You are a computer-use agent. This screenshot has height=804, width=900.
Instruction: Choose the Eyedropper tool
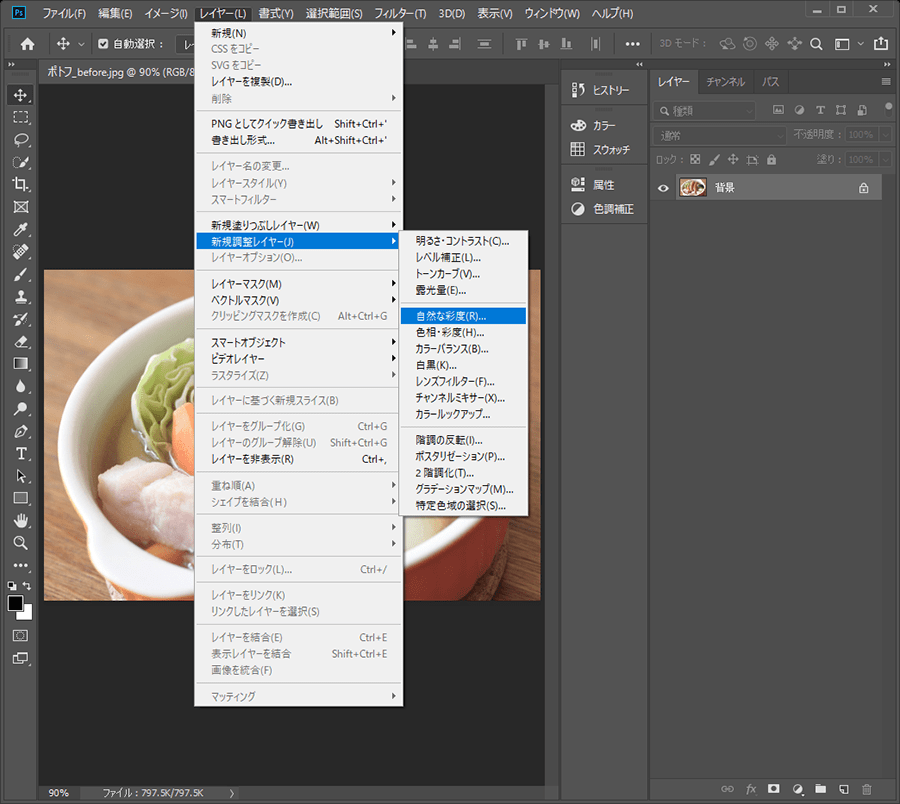[x=20, y=229]
